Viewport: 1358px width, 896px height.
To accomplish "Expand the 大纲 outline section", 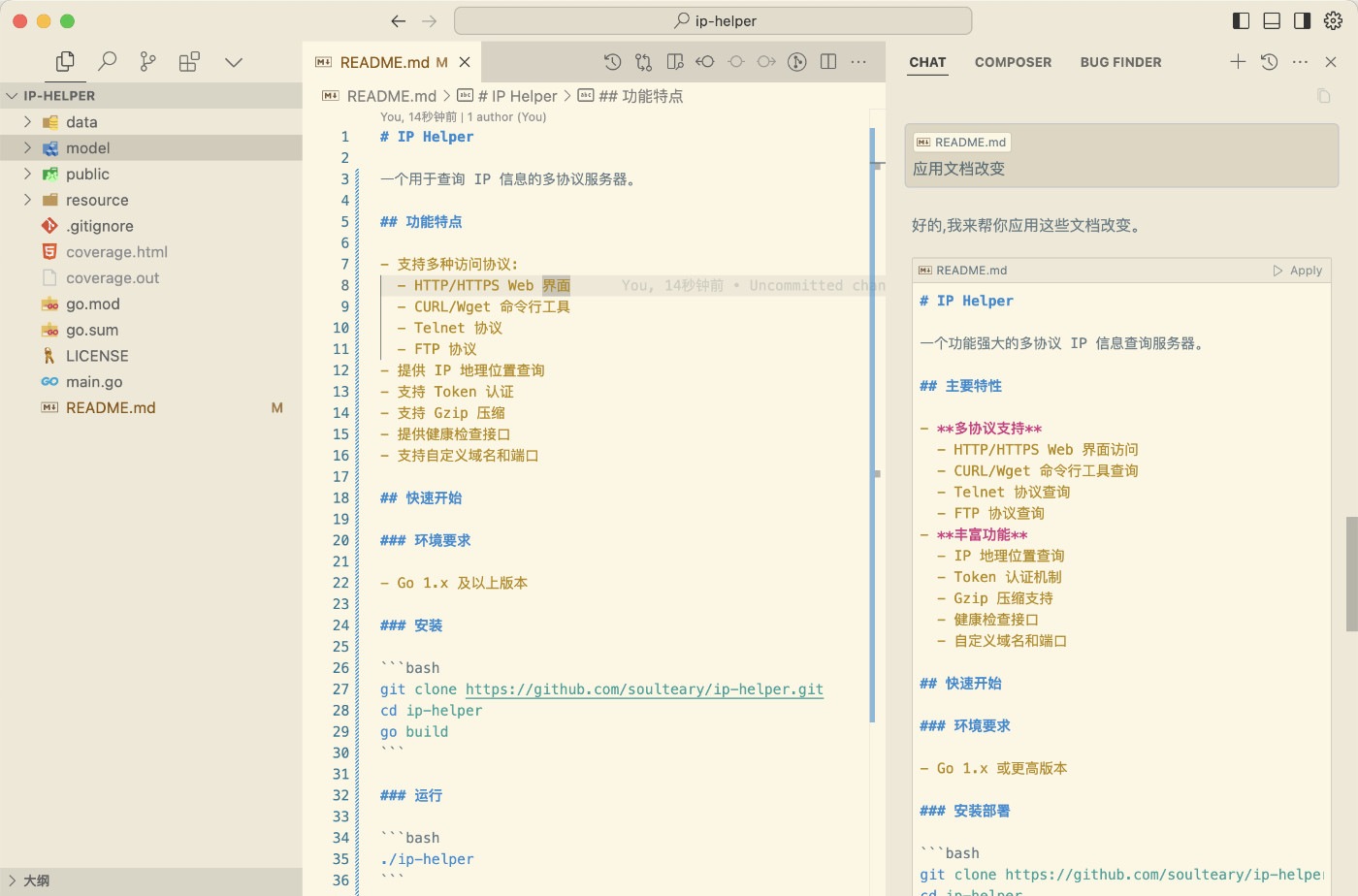I will tap(151, 880).
